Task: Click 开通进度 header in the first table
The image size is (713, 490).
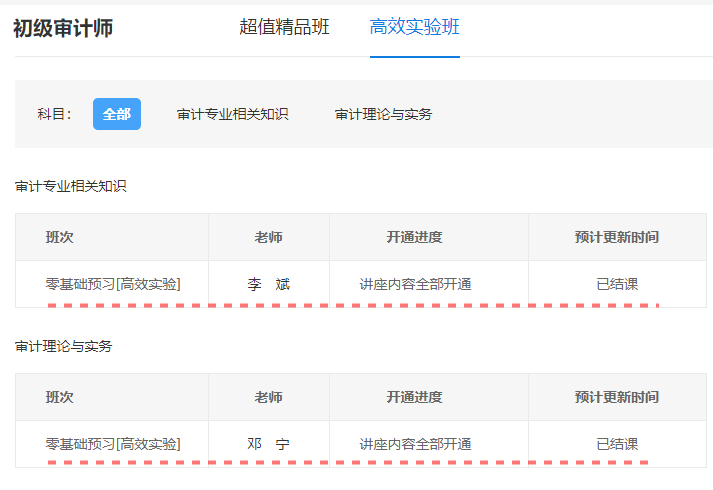Action: click(414, 237)
